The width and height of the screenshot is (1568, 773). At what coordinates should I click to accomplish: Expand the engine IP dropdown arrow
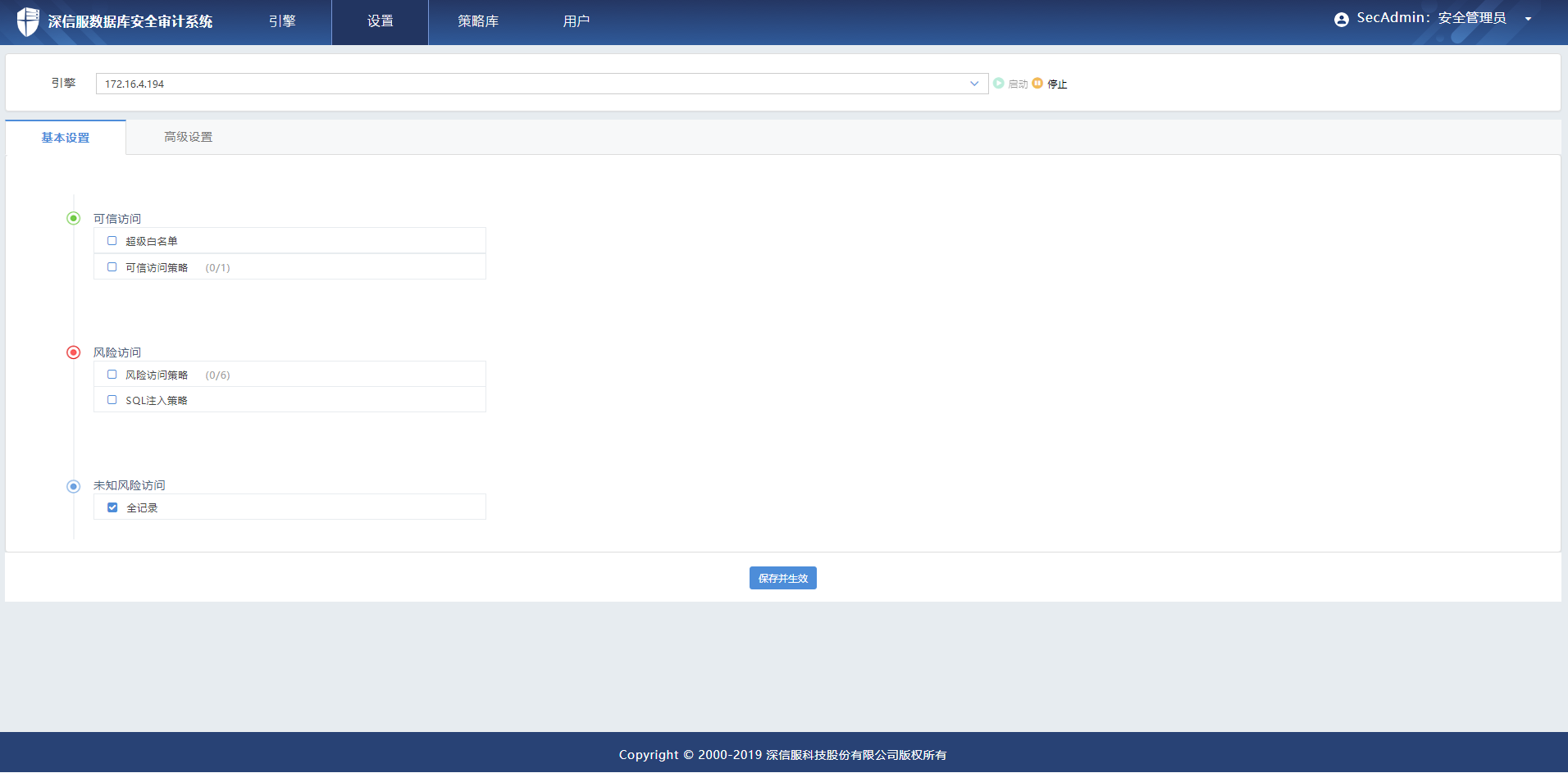pyautogui.click(x=974, y=84)
